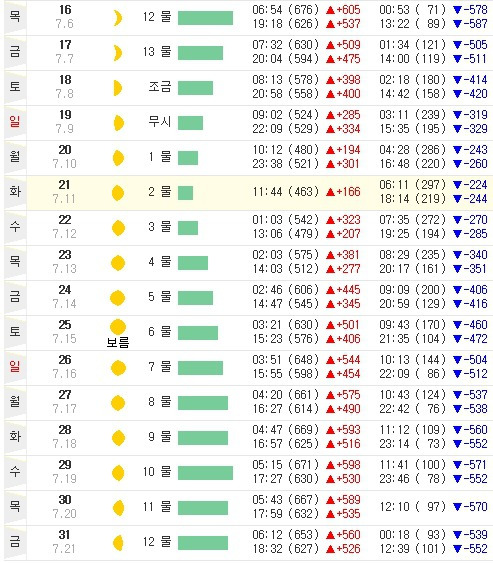Click the moon icon for day 20

[x=118, y=158]
